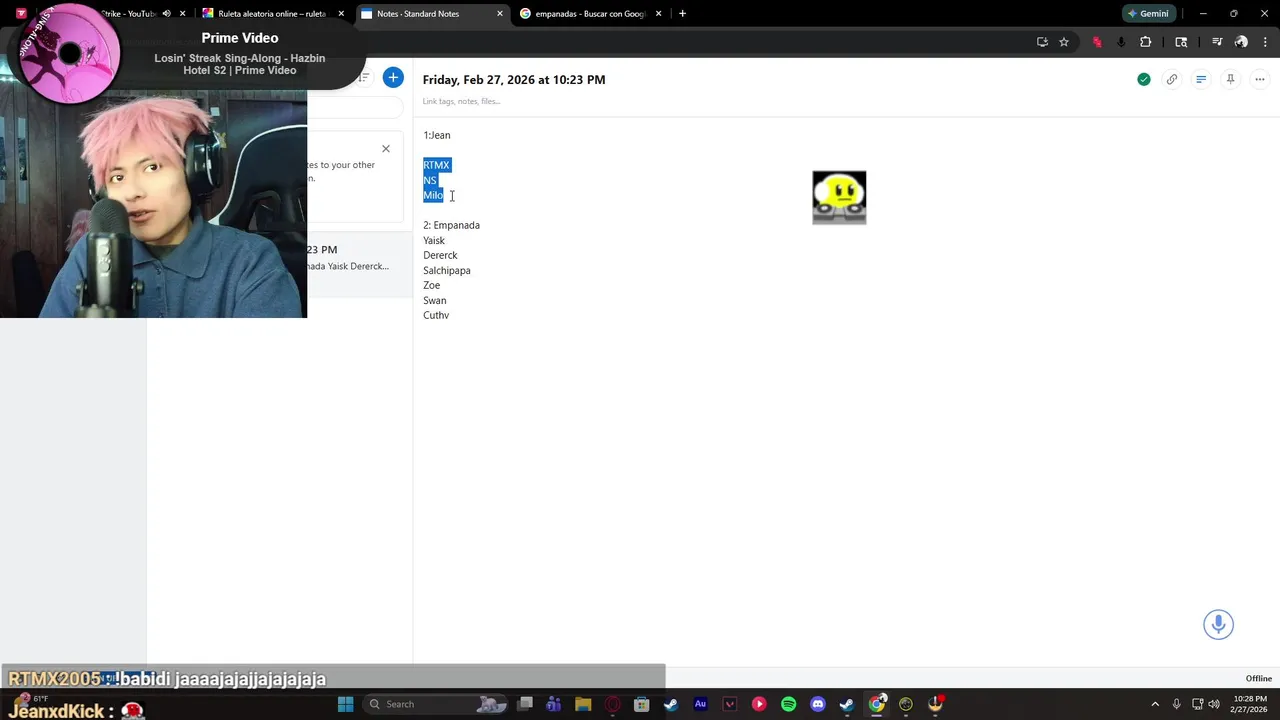The image size is (1280, 720).
Task: Create a new note with the plus button
Action: tap(393, 78)
